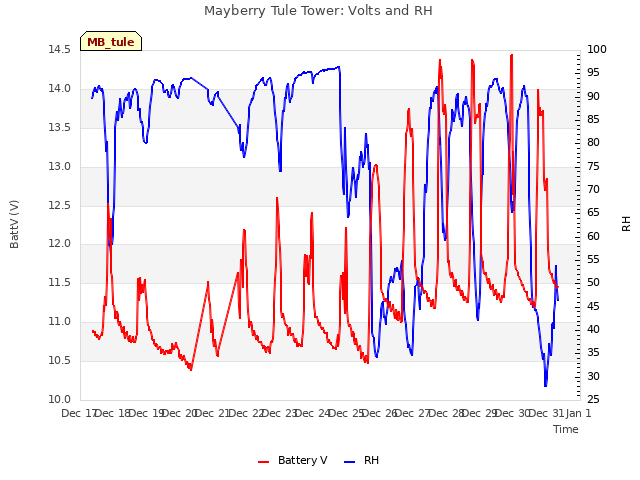Click the 25 right axis tick label
Screen dimensions: 640x480
click(x=593, y=399)
